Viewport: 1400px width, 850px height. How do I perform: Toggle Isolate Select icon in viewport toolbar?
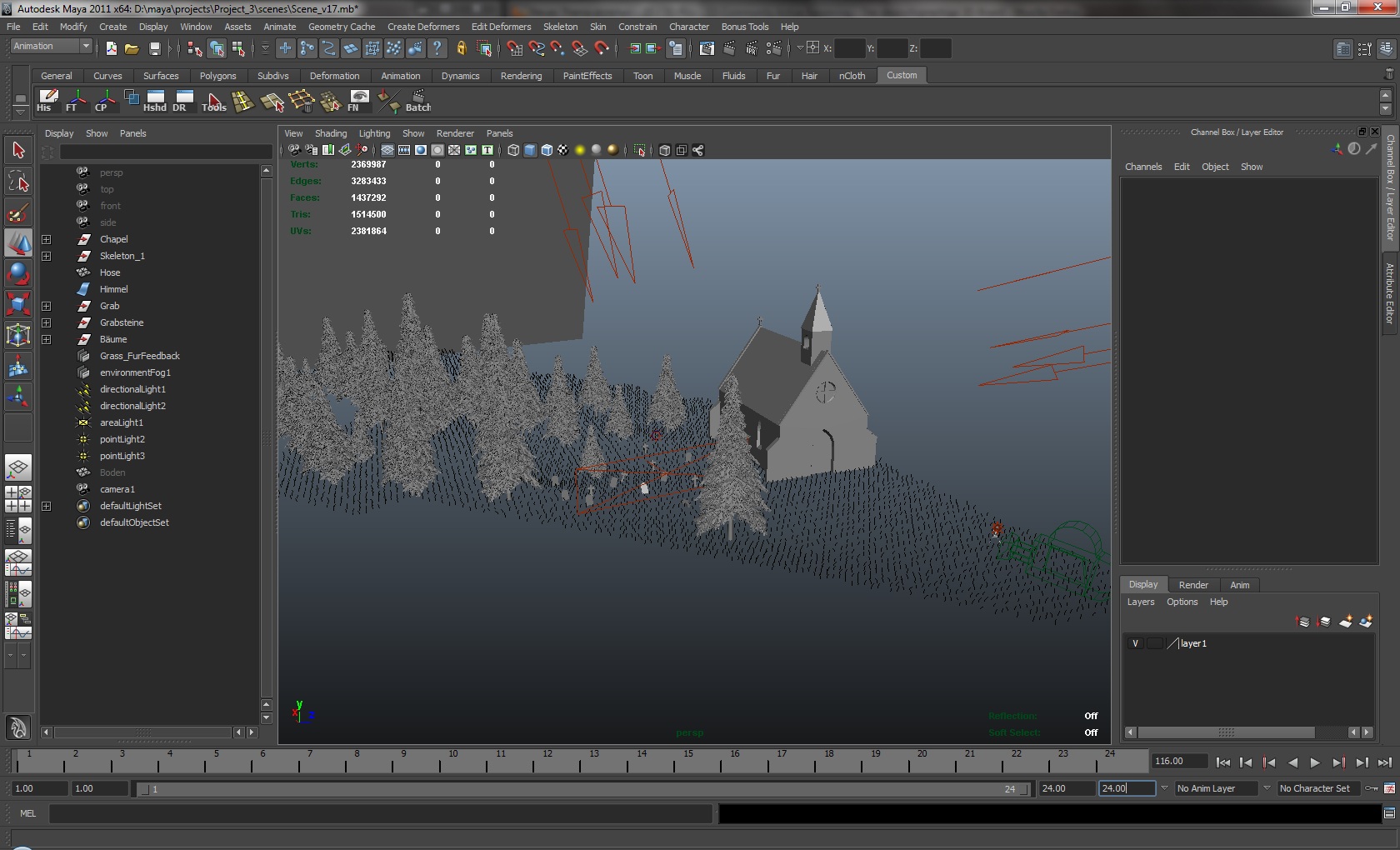pos(640,150)
